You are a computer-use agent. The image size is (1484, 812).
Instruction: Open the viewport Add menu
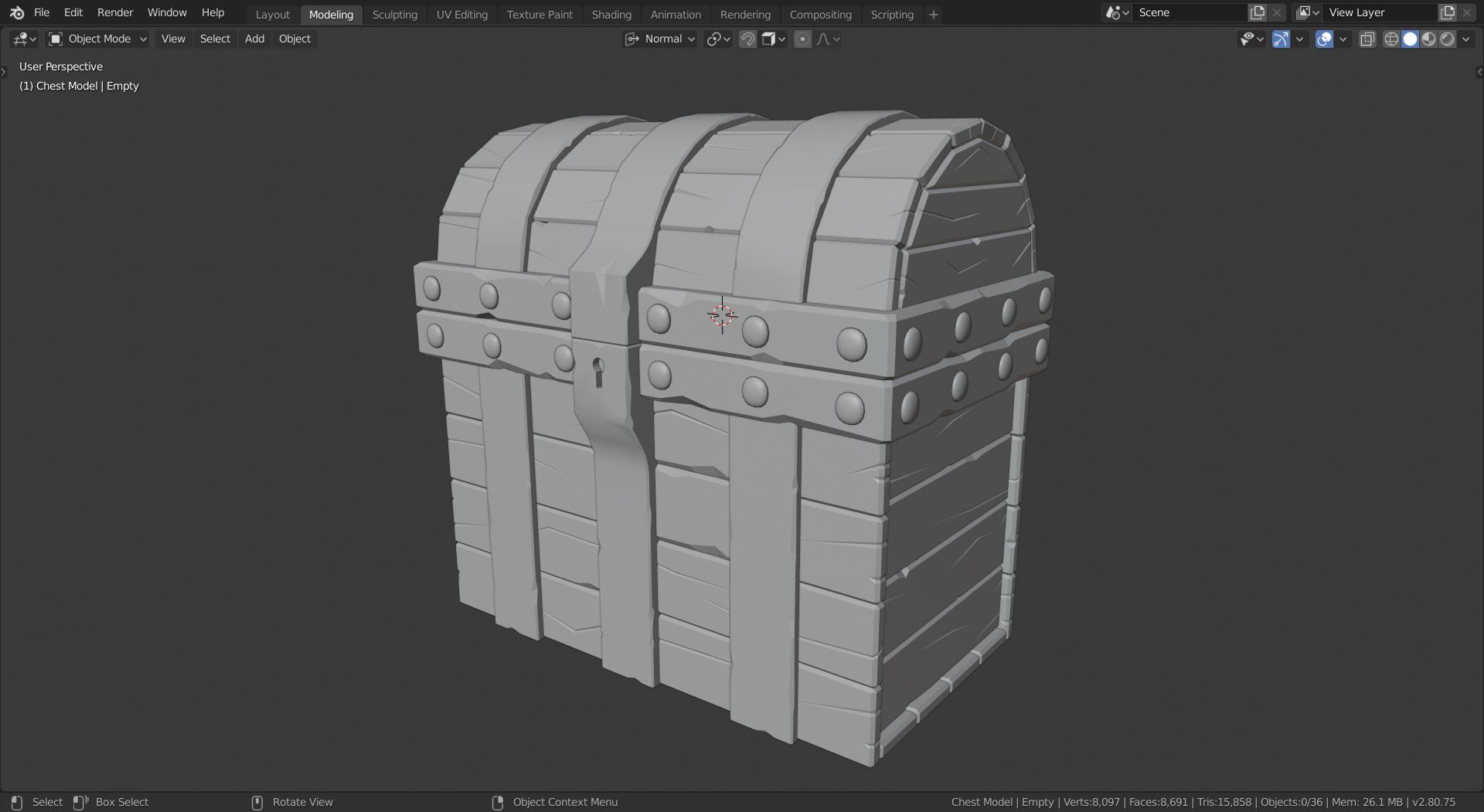[x=254, y=39]
